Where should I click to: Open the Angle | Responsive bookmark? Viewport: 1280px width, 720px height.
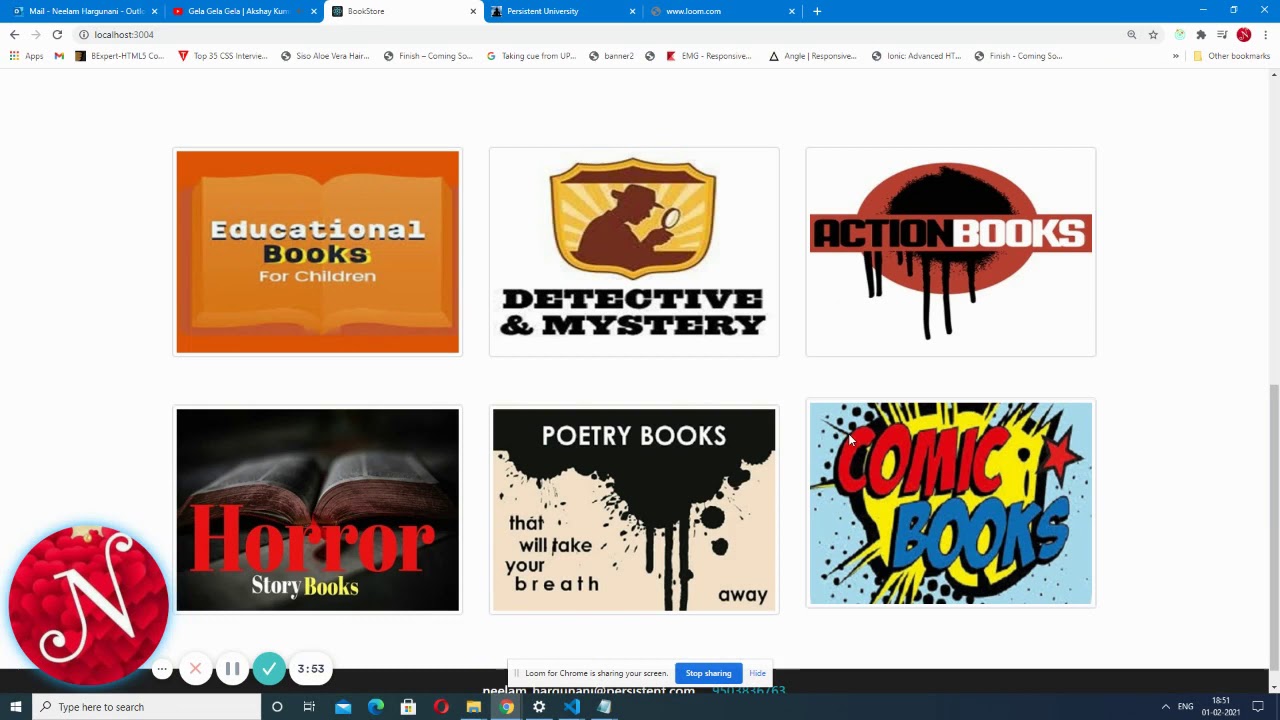tap(813, 56)
